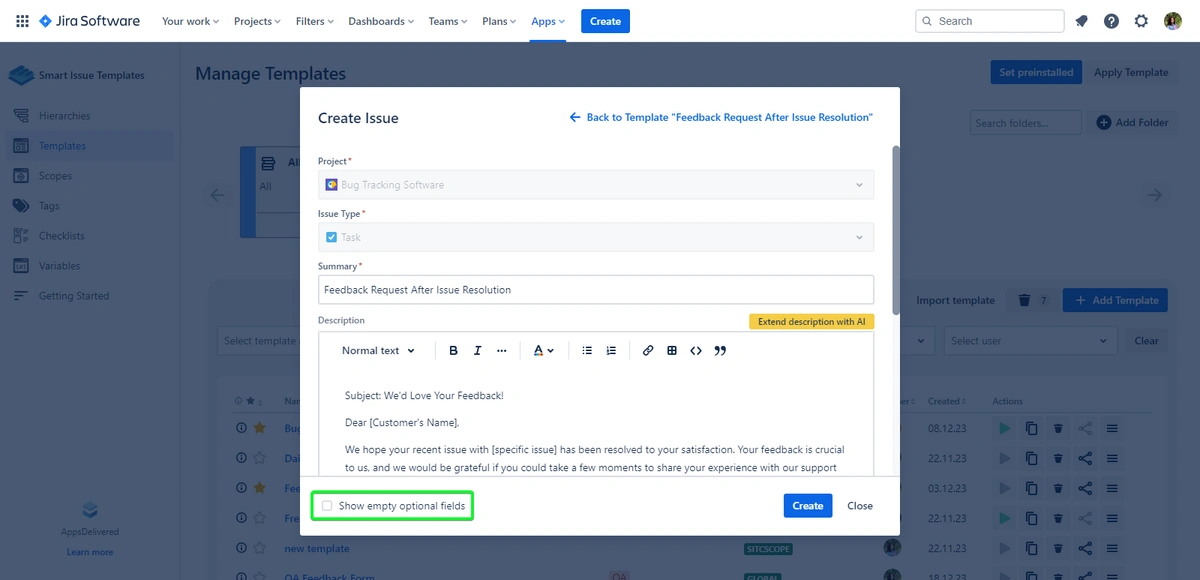Click Create in the issue dialog
Screen dimensions: 1200x580
coord(808,506)
